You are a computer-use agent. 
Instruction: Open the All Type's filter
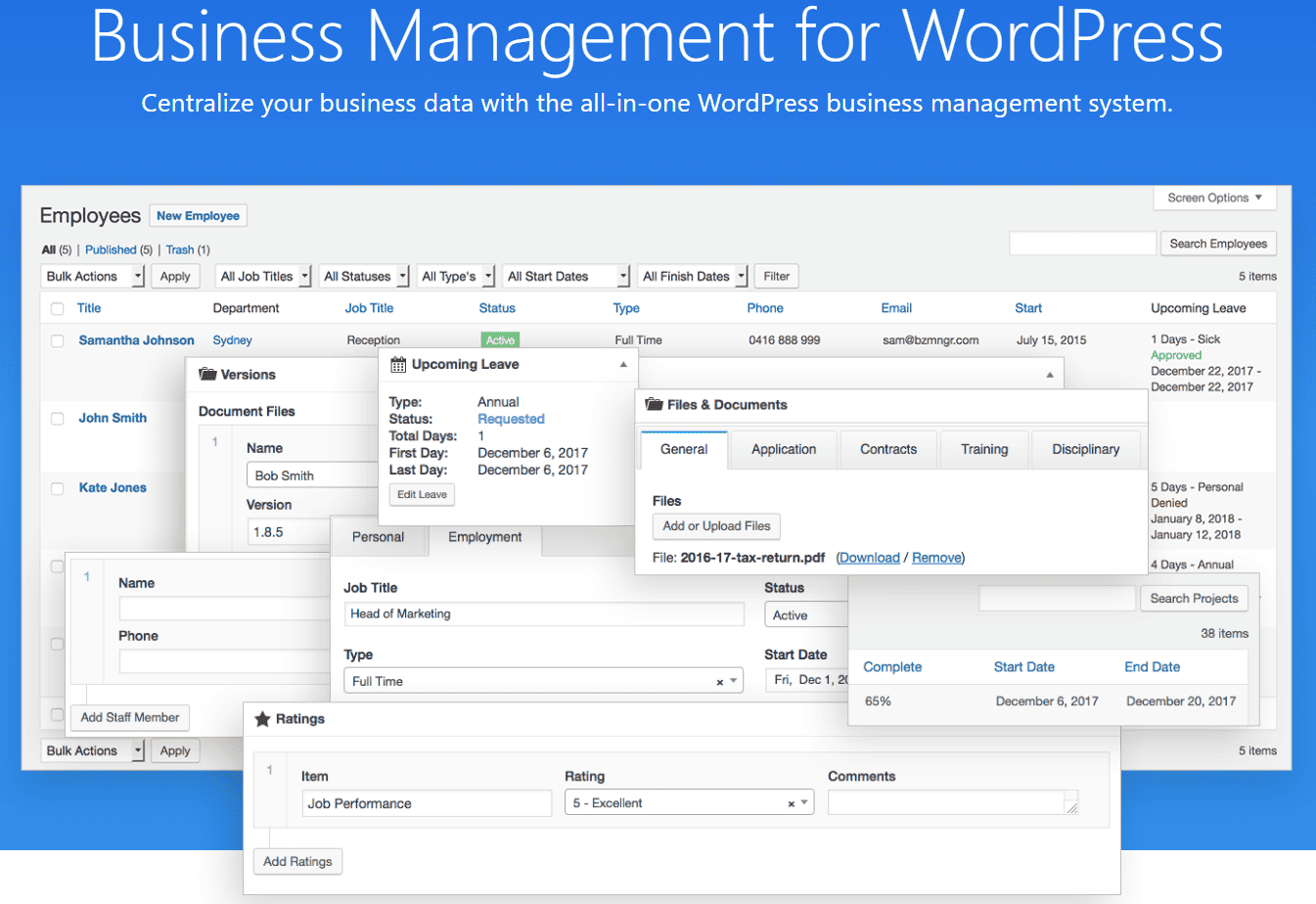tap(456, 277)
